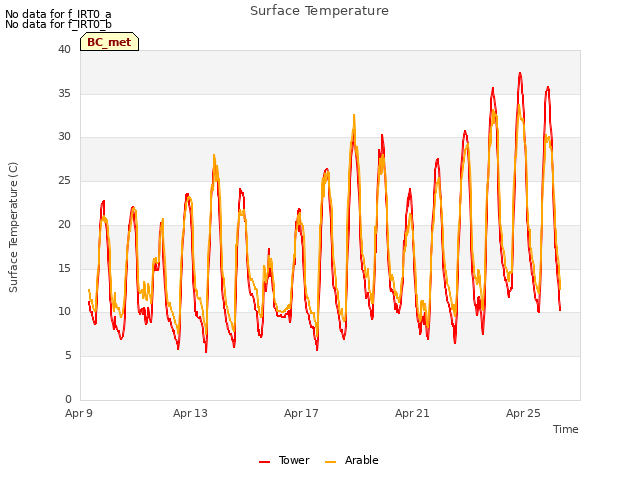Click the 40 y-axis tick label
This screenshot has width=640, height=480.
click(x=64, y=49)
